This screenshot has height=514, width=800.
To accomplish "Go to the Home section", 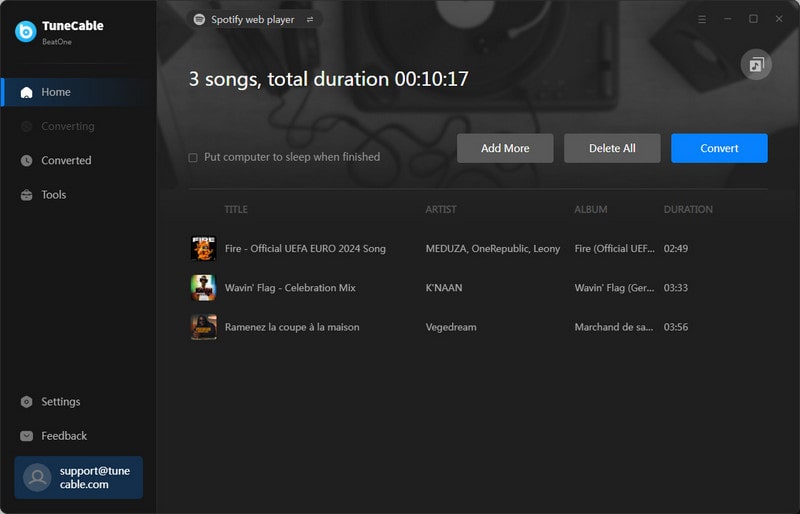I will click(x=79, y=92).
